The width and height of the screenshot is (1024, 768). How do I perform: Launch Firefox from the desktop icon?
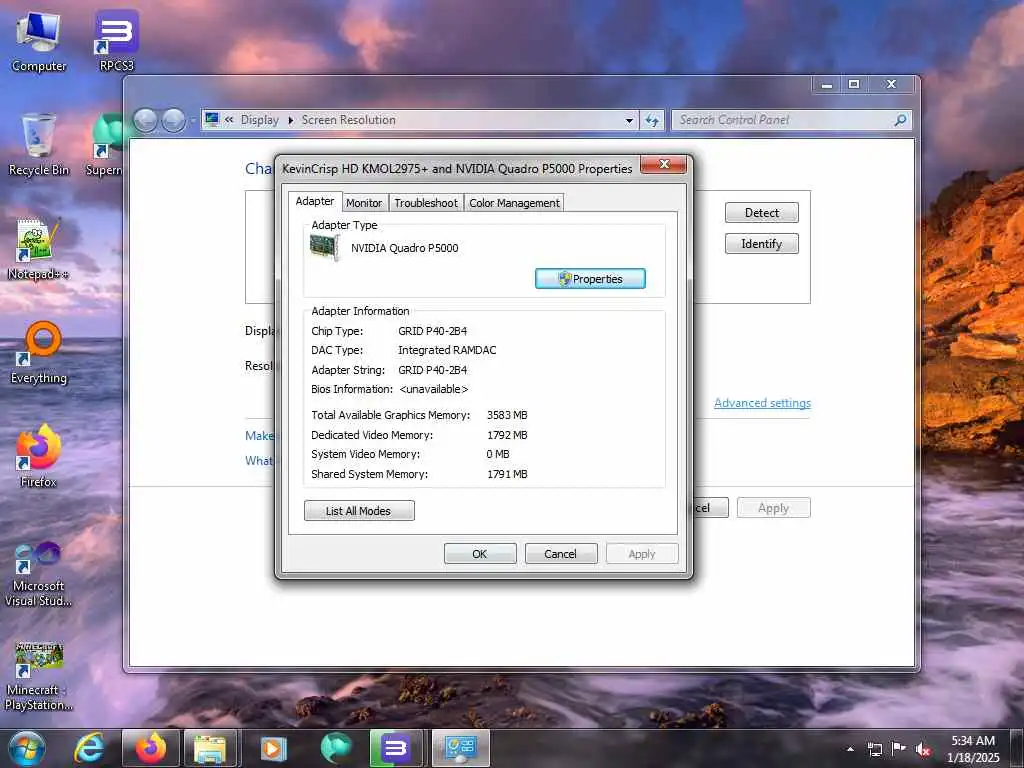point(39,456)
